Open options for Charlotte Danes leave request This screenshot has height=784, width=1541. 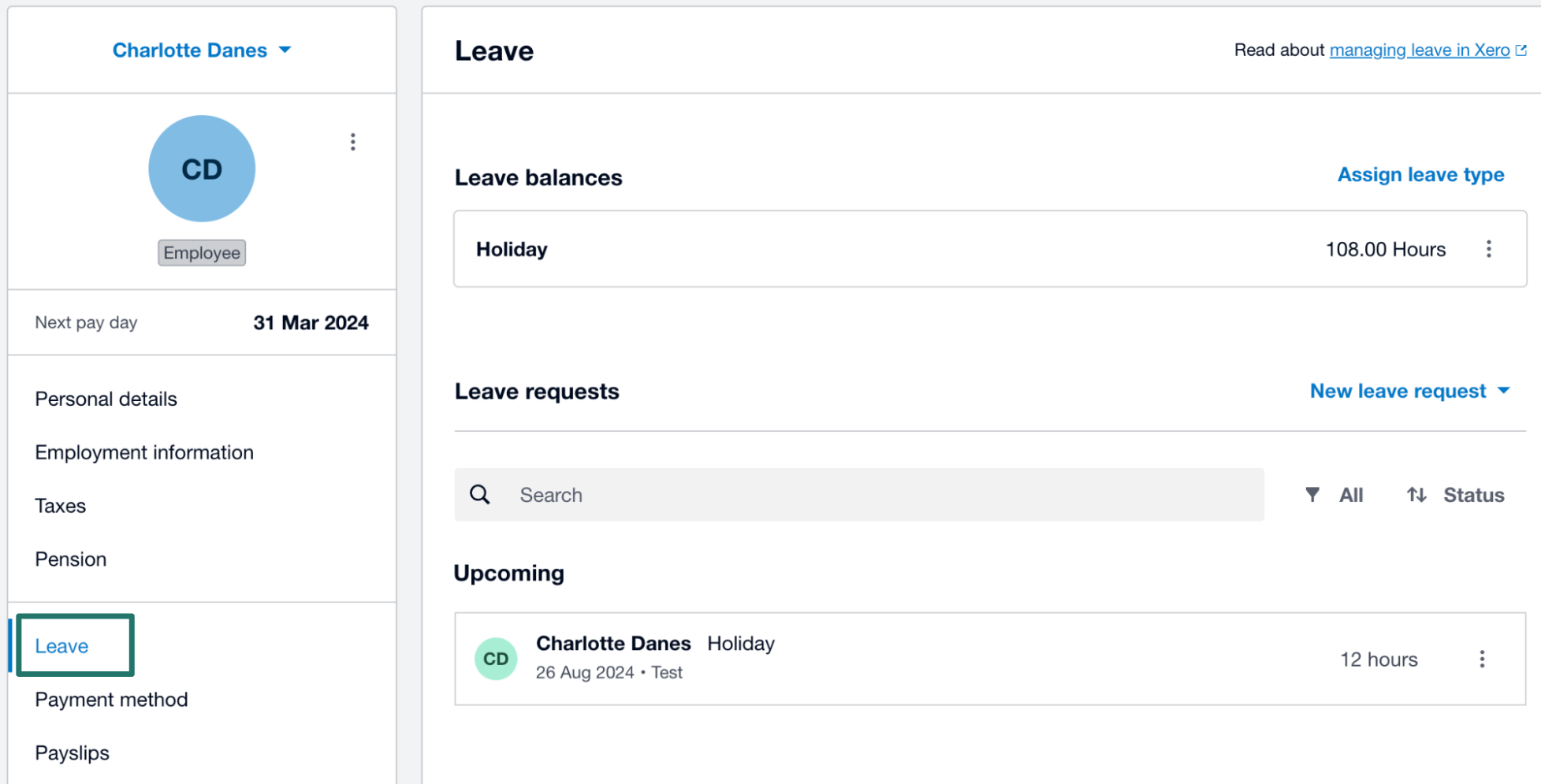point(1482,659)
